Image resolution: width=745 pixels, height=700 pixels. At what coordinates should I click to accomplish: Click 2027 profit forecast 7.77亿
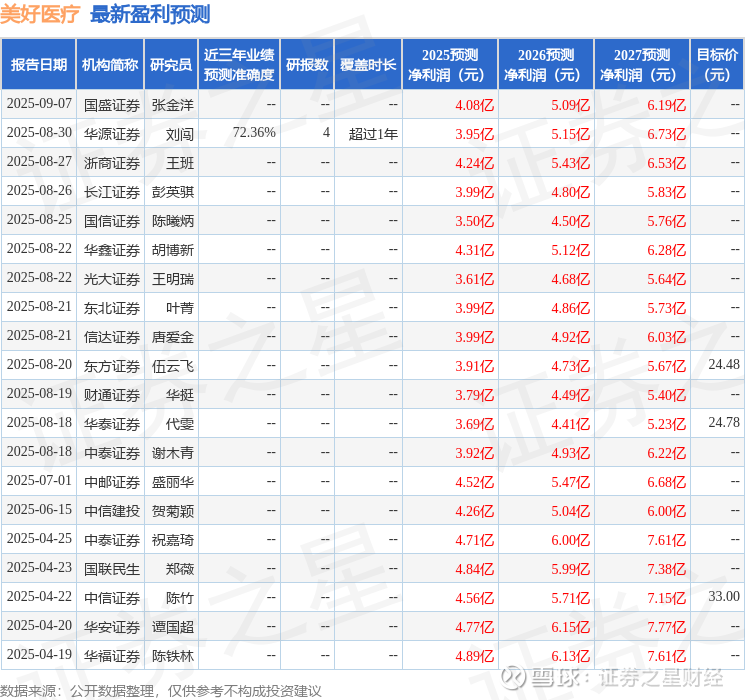click(x=666, y=627)
